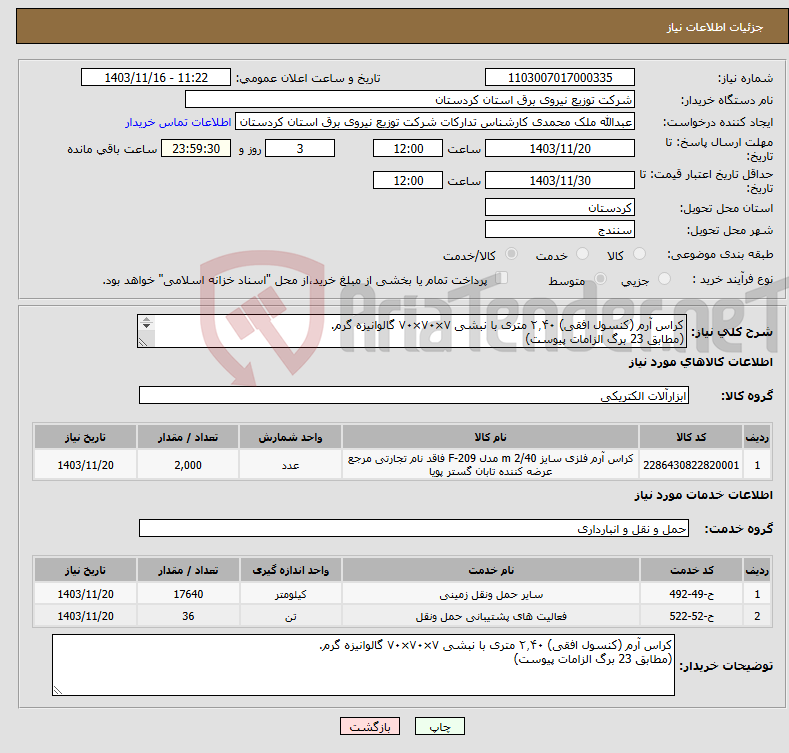
Task: Click the requester field عبدالله ملک محمدی
Action: tap(435, 122)
